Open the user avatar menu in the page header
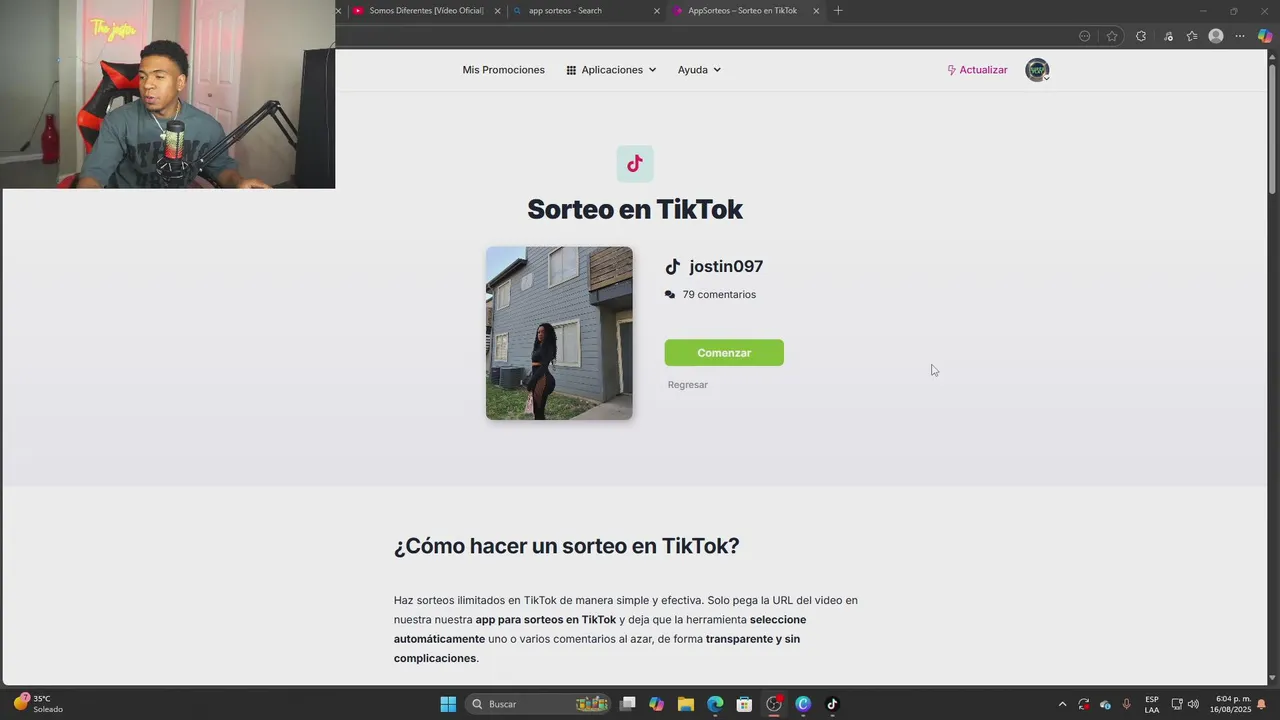This screenshot has height=720, width=1280. click(x=1037, y=70)
